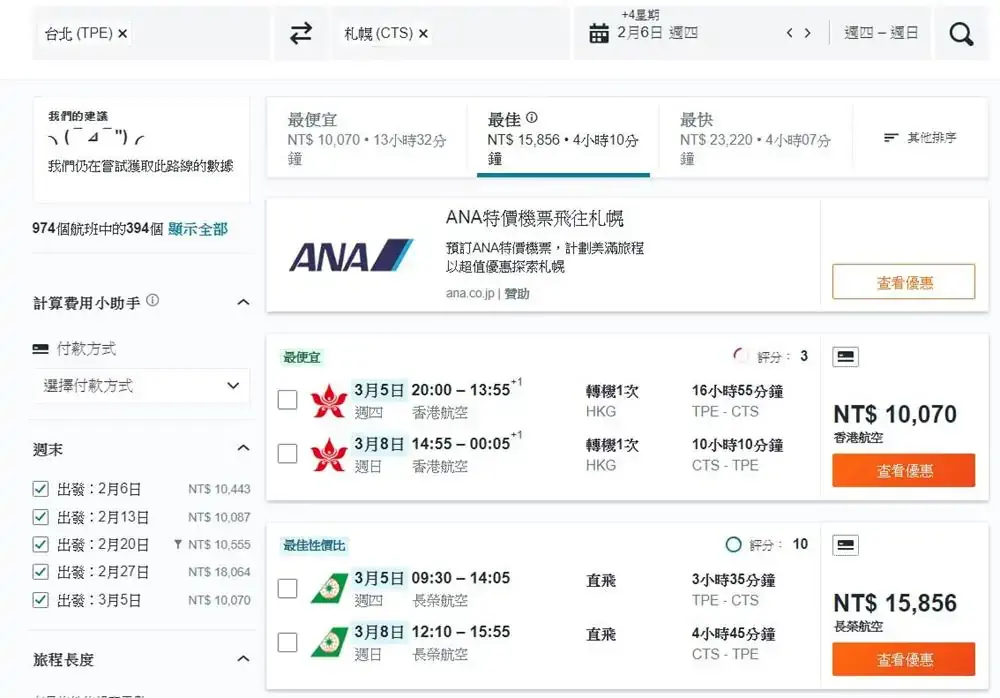Click ANA sponsored 查看優惠 button
This screenshot has height=698, width=1000.
pos(904,281)
